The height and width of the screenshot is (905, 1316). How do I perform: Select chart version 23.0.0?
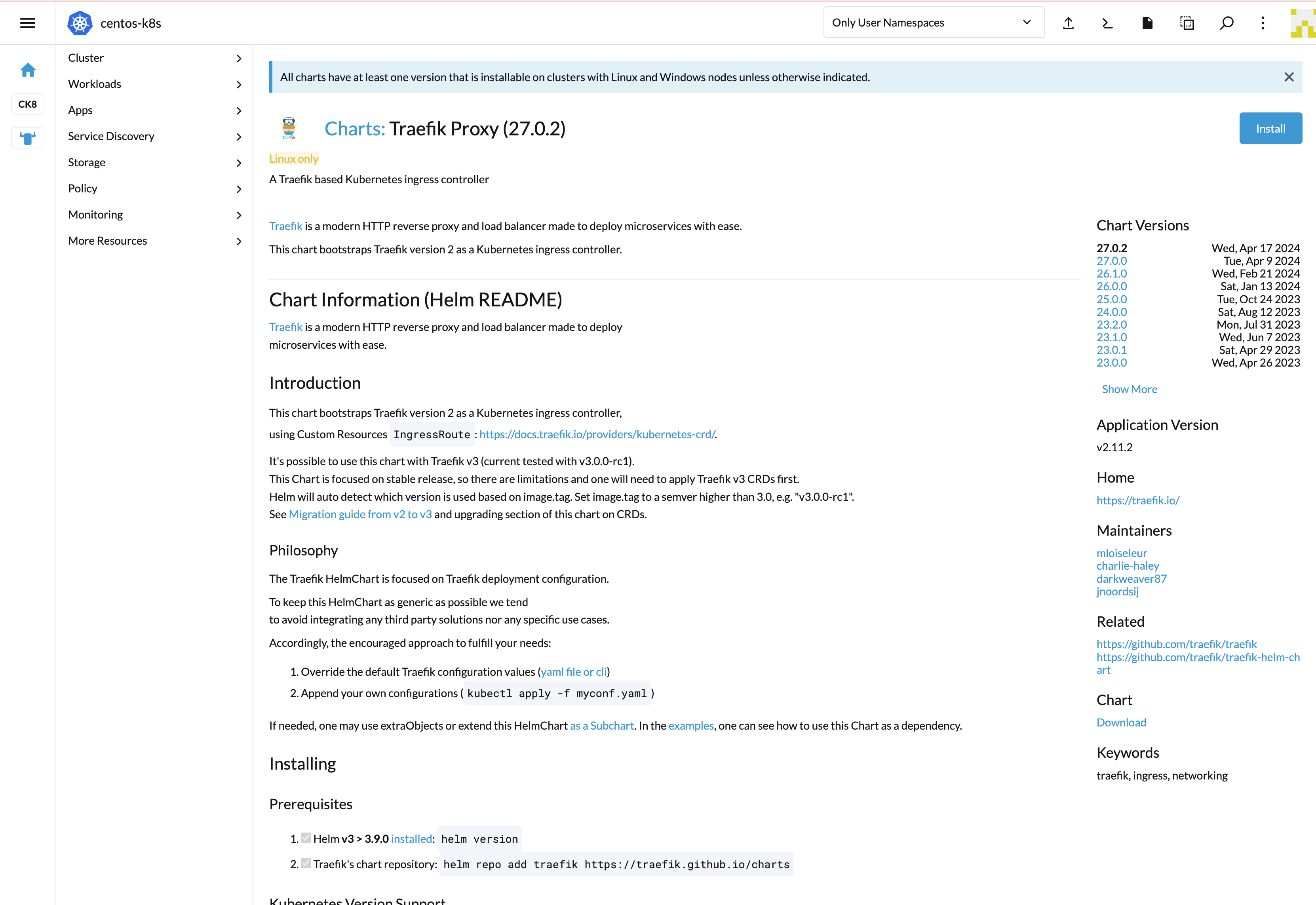point(1111,363)
